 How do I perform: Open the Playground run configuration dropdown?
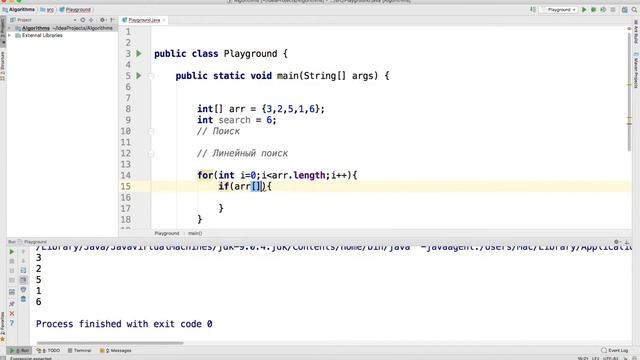pos(559,9)
